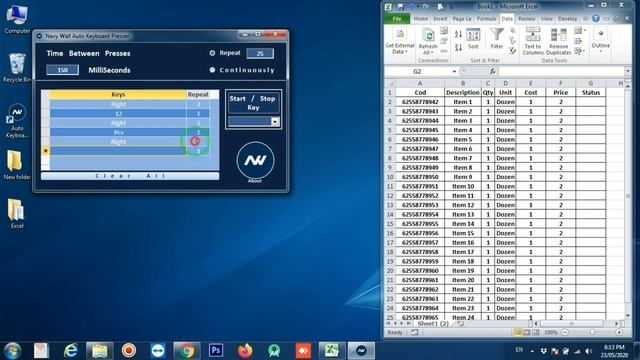Click the Repeat count field showing 25
This screenshot has height=360, width=640.
click(x=260, y=53)
